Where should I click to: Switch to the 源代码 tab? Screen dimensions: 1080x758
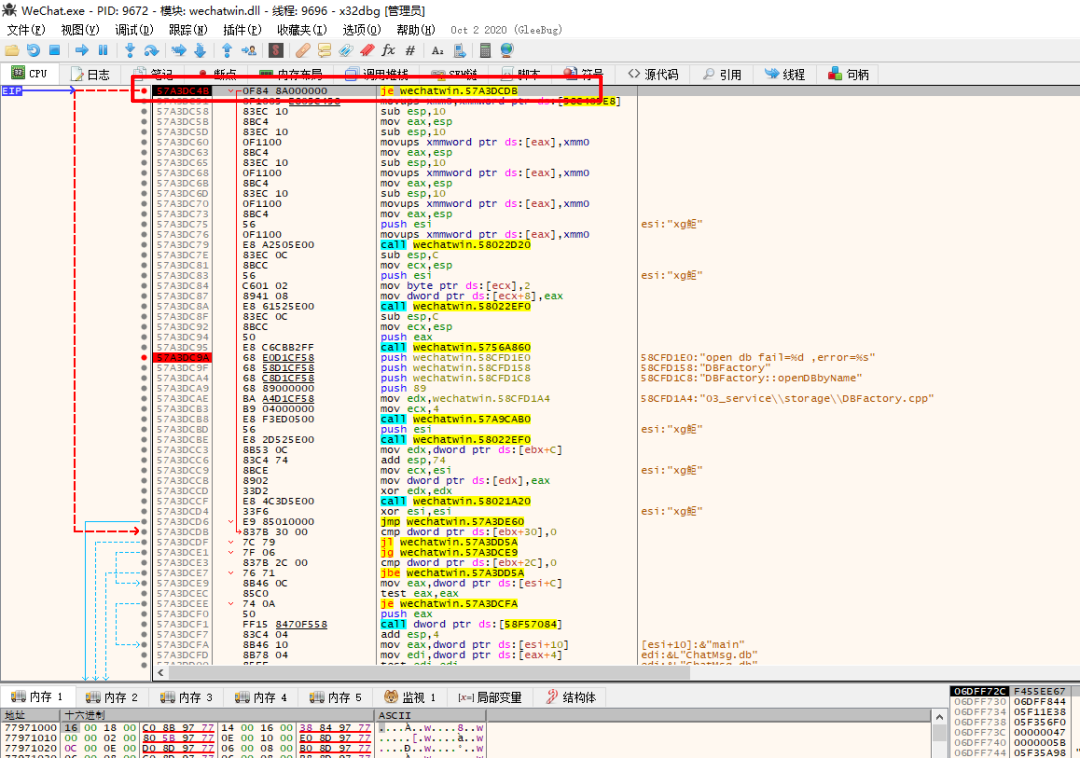click(x=653, y=74)
